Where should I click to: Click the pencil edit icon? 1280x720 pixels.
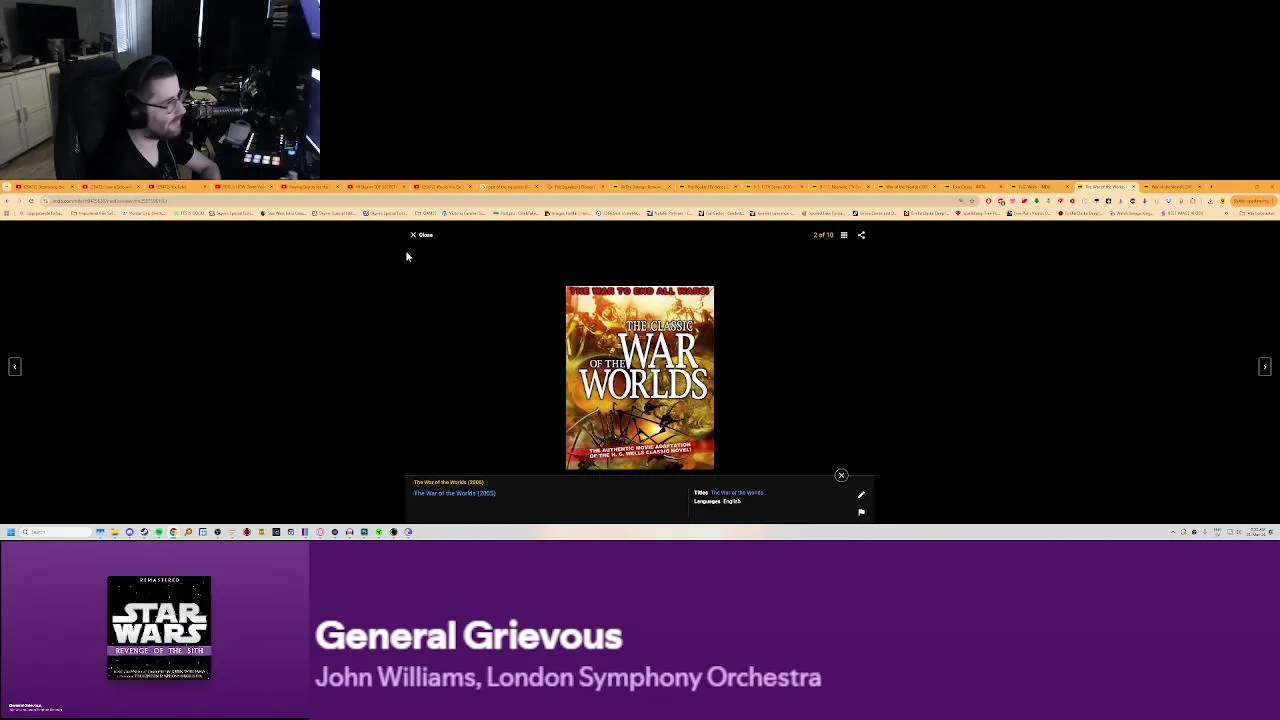[861, 494]
